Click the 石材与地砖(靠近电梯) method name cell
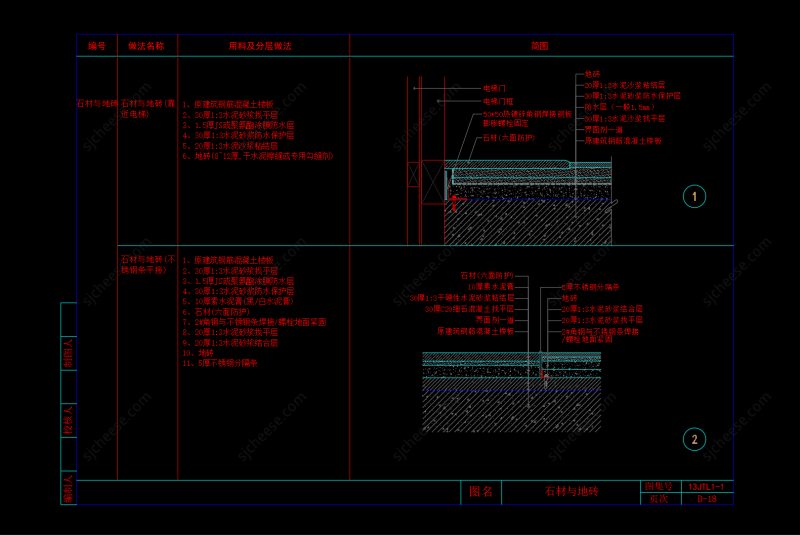800x535 pixels. (147, 108)
